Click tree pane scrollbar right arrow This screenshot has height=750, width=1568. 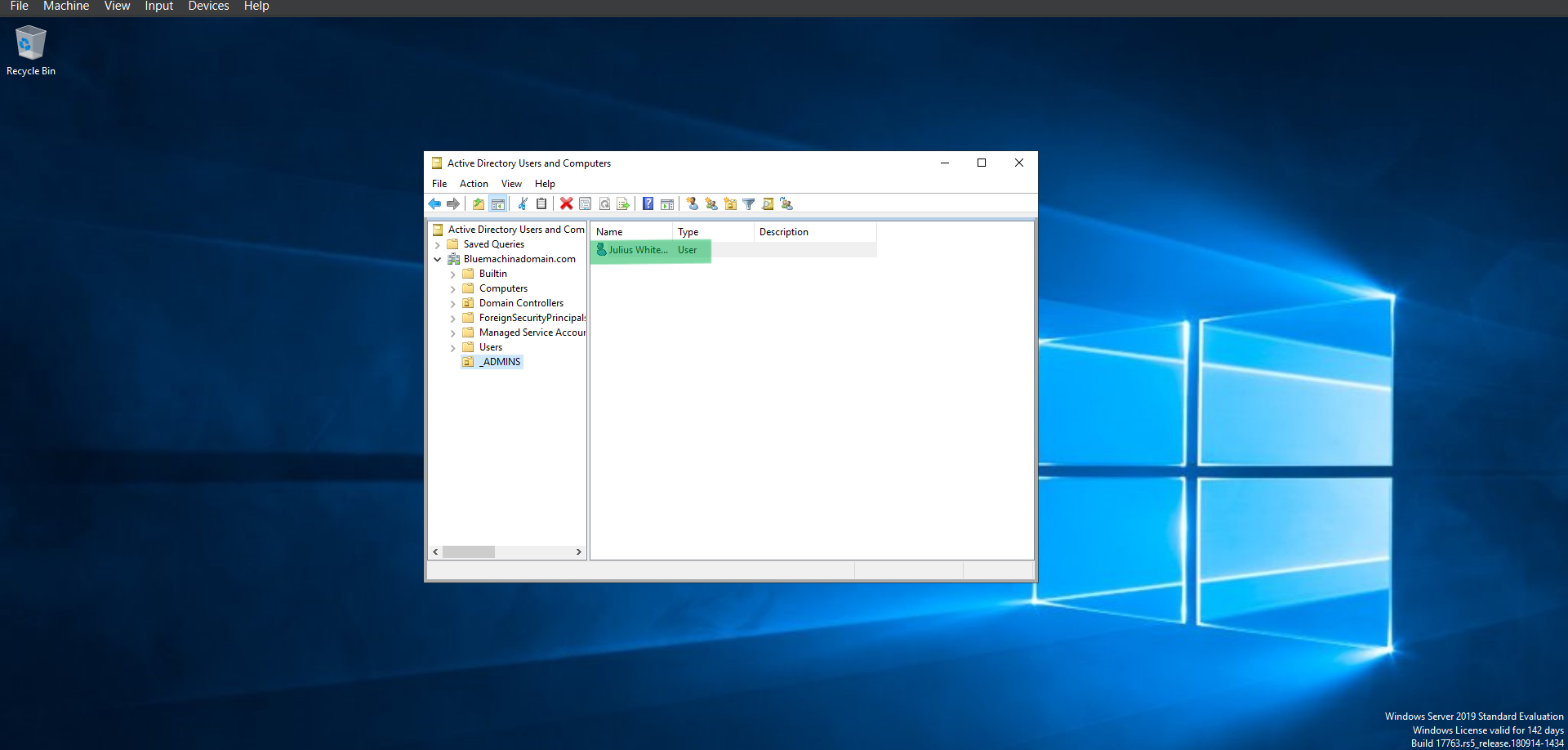click(x=579, y=551)
